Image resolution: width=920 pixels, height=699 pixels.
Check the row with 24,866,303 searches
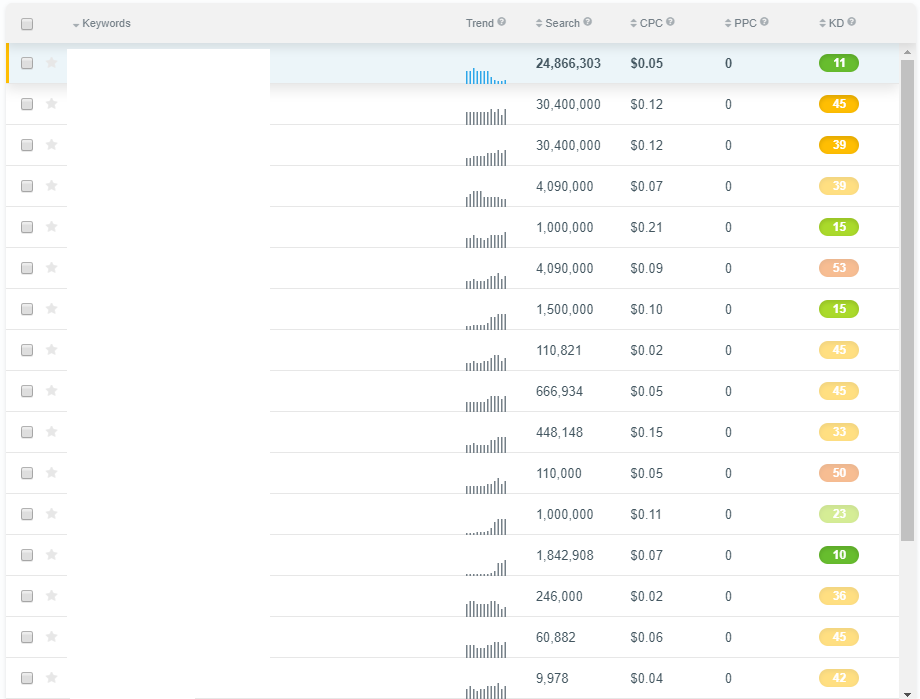click(x=27, y=63)
